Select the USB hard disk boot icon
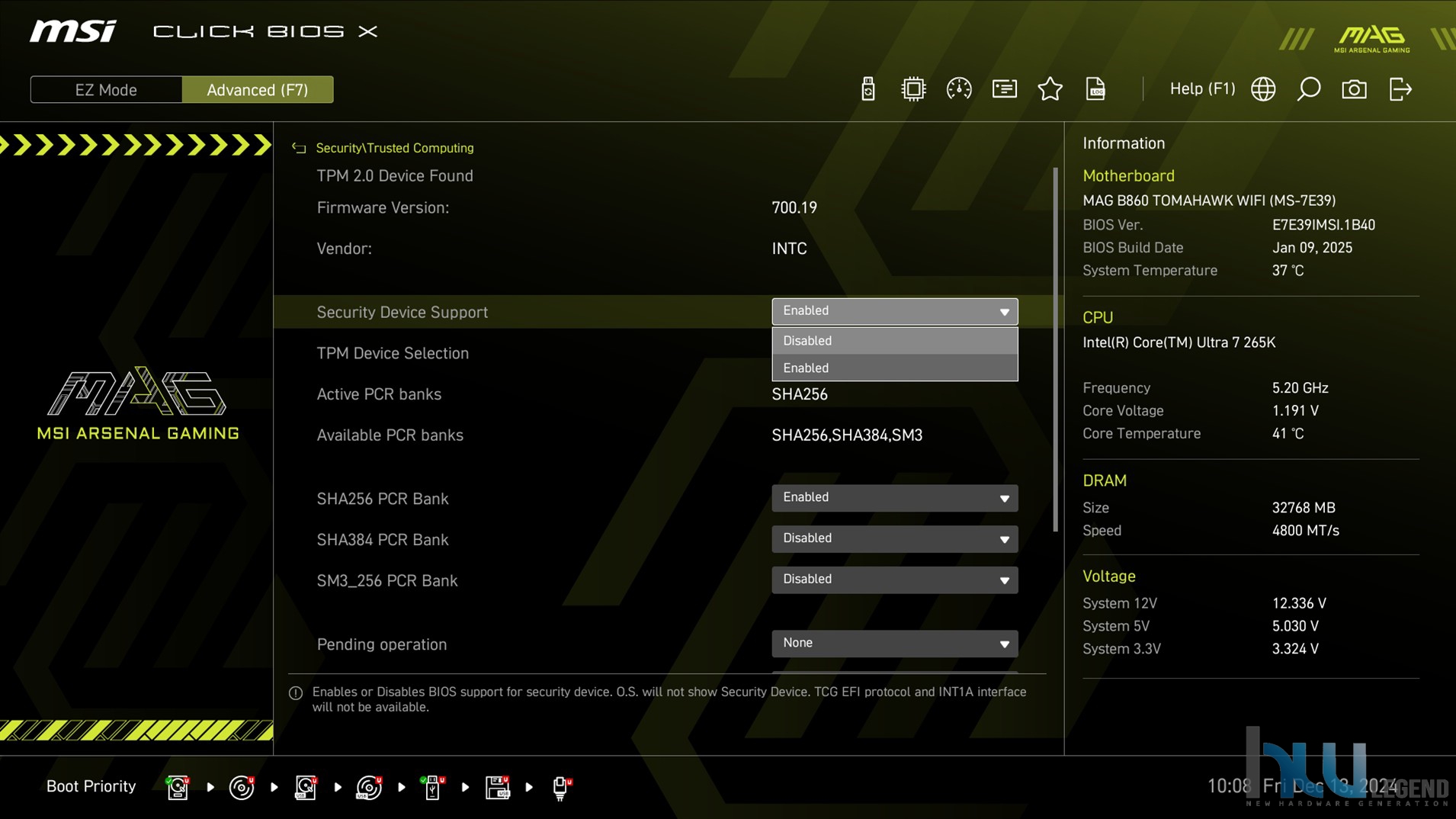 tap(306, 787)
